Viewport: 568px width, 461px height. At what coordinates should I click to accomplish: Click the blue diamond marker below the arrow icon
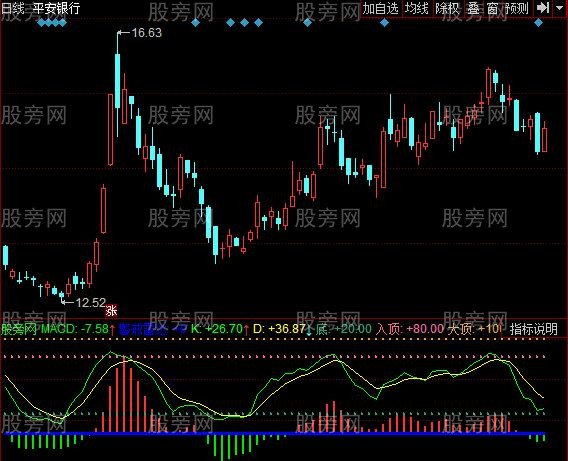(539, 23)
